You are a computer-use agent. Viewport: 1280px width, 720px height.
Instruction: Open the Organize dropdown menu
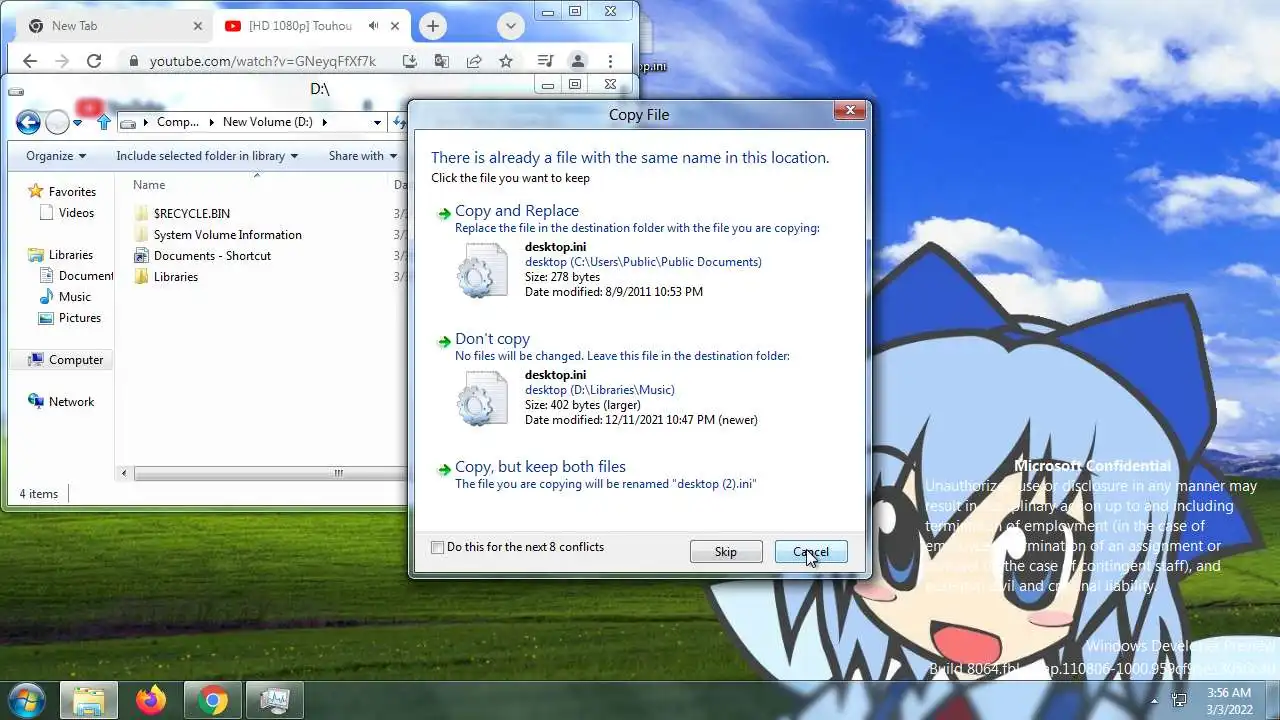56,156
